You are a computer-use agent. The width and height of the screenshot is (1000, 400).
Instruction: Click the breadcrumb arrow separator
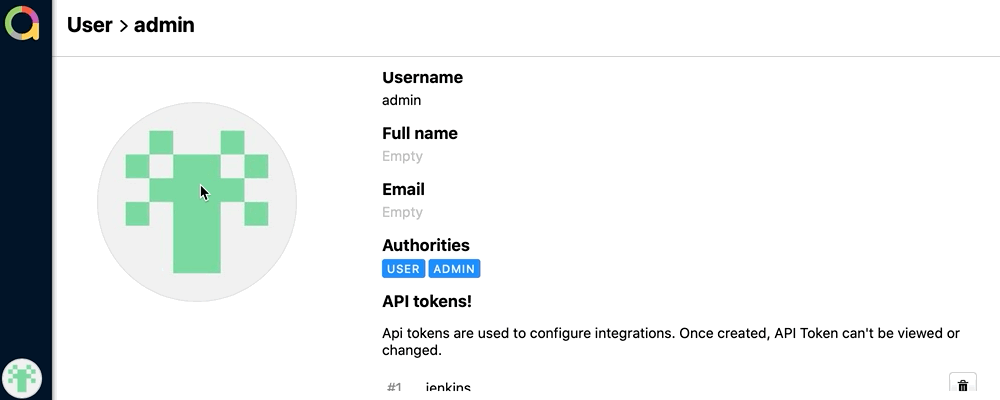(123, 26)
